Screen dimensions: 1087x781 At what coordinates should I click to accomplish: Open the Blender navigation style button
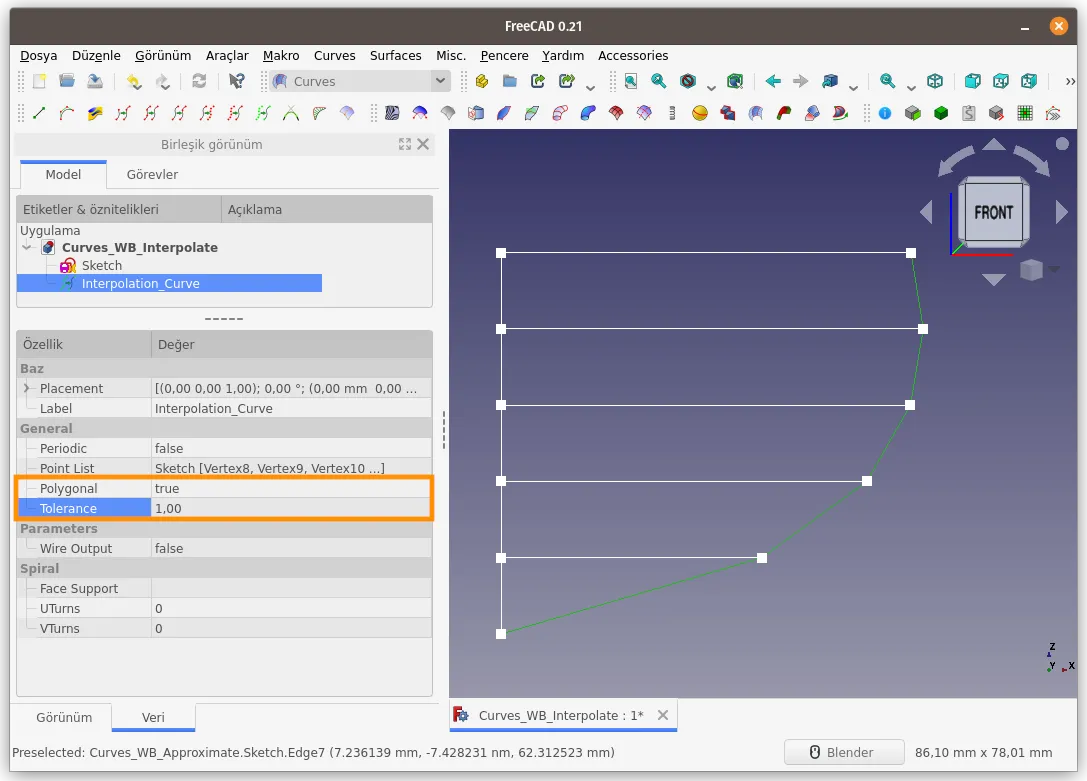pyautogui.click(x=844, y=752)
